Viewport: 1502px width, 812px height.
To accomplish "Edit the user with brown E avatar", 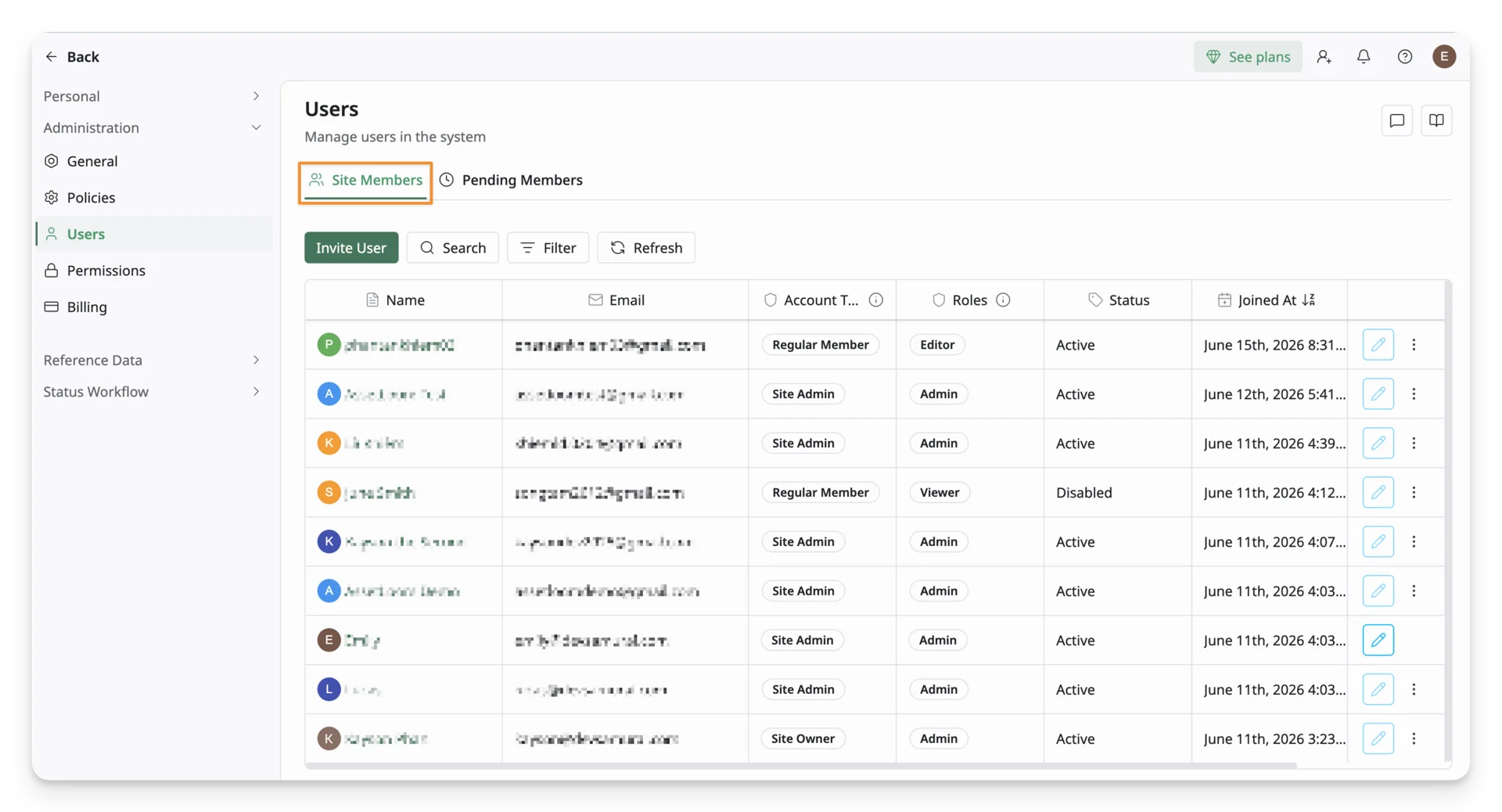I will [x=1378, y=640].
